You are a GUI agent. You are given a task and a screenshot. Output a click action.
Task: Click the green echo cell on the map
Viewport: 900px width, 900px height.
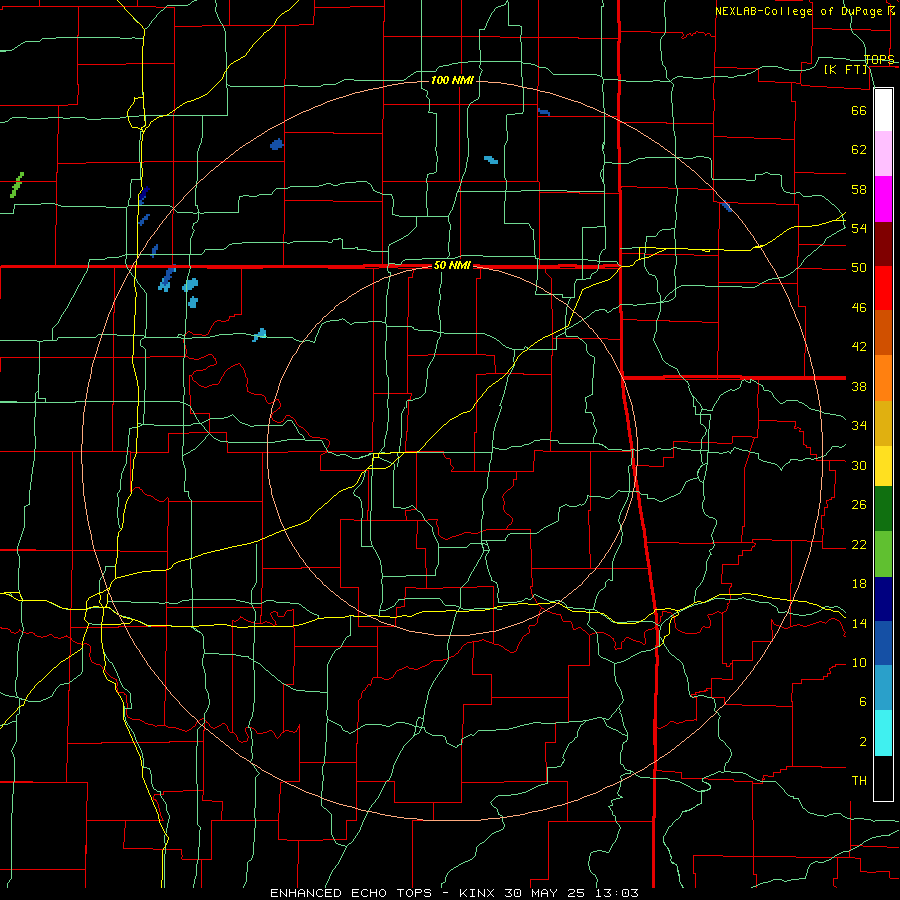tap(17, 185)
